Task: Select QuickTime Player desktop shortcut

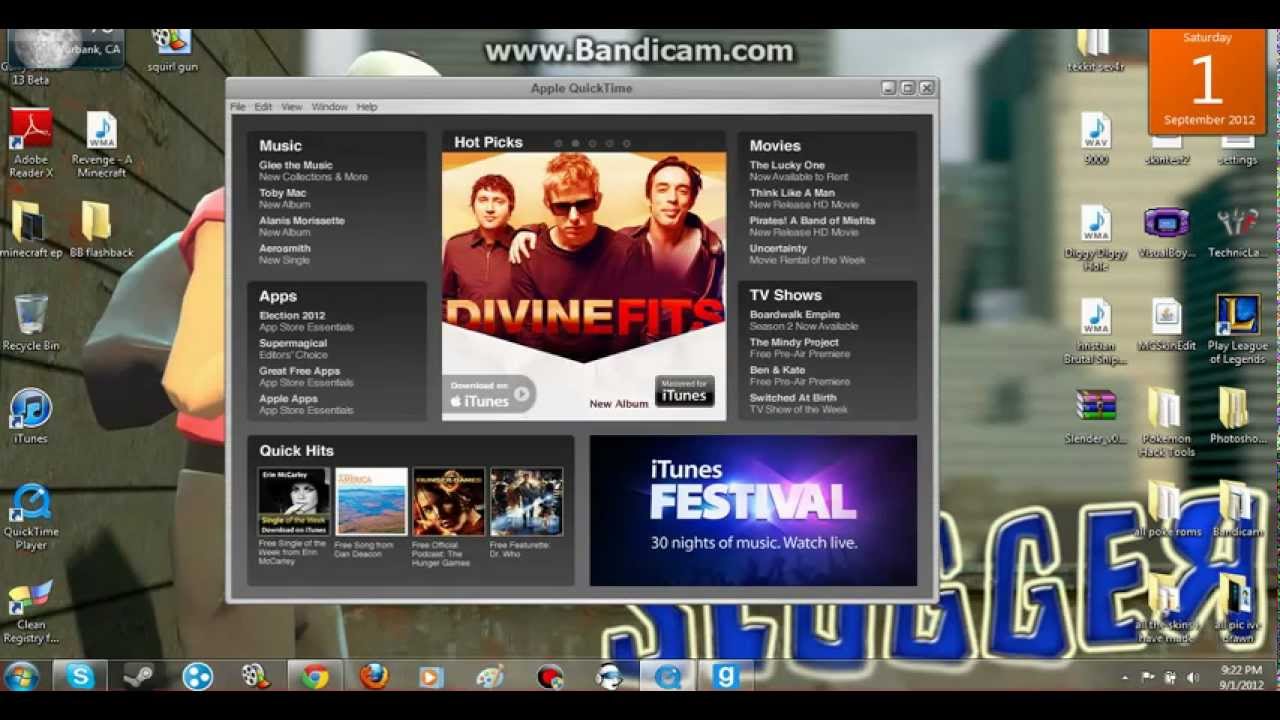Action: 31,518
